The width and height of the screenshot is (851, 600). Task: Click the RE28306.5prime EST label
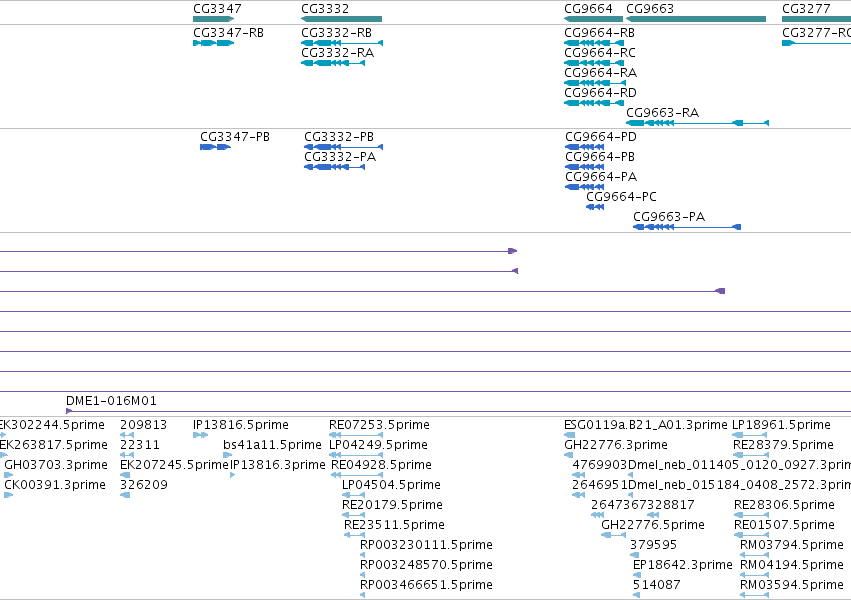[x=784, y=505]
